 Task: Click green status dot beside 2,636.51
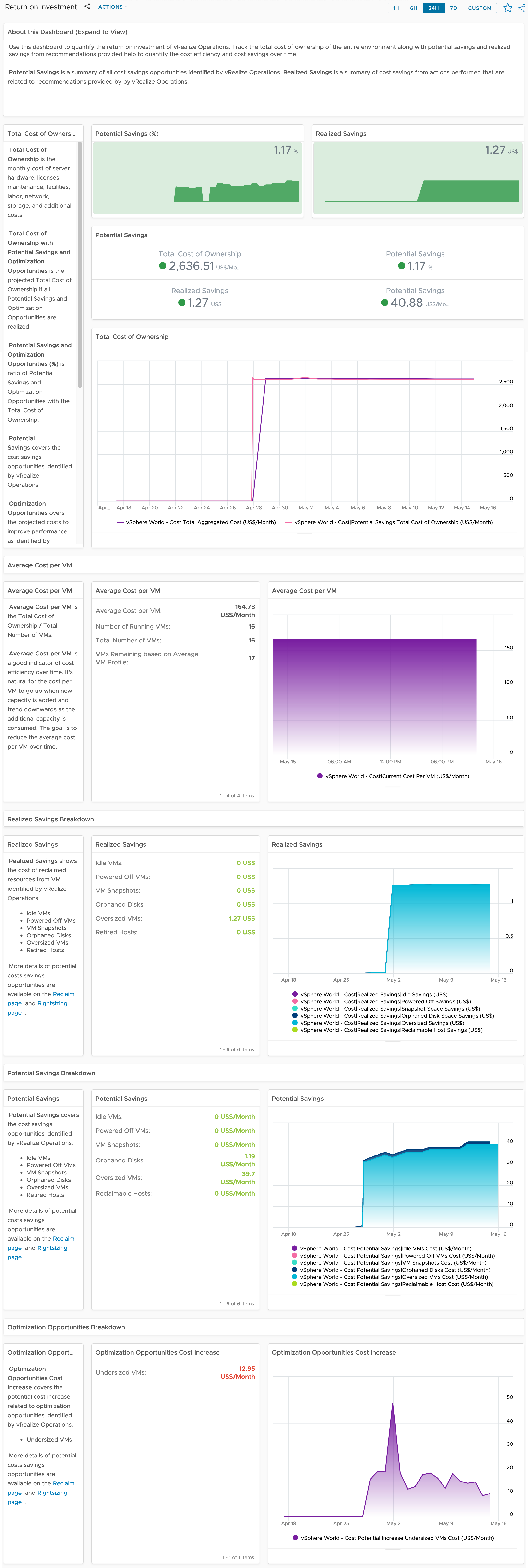click(x=162, y=266)
